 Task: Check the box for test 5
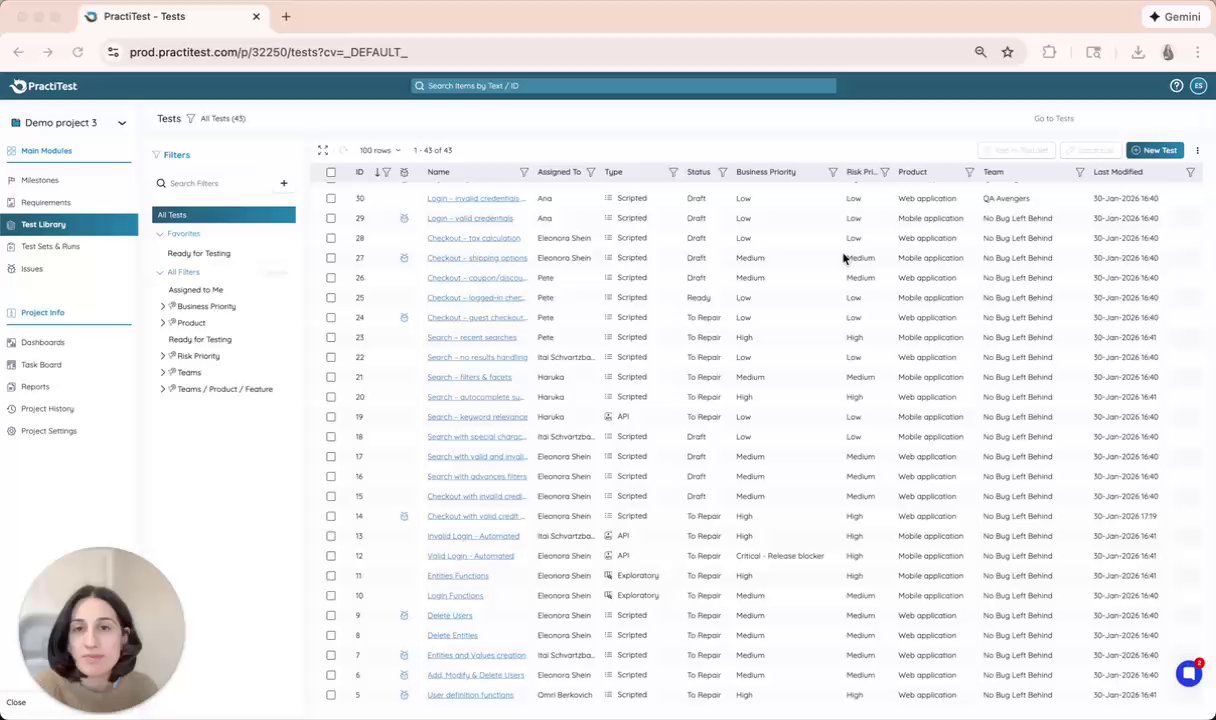coord(331,695)
